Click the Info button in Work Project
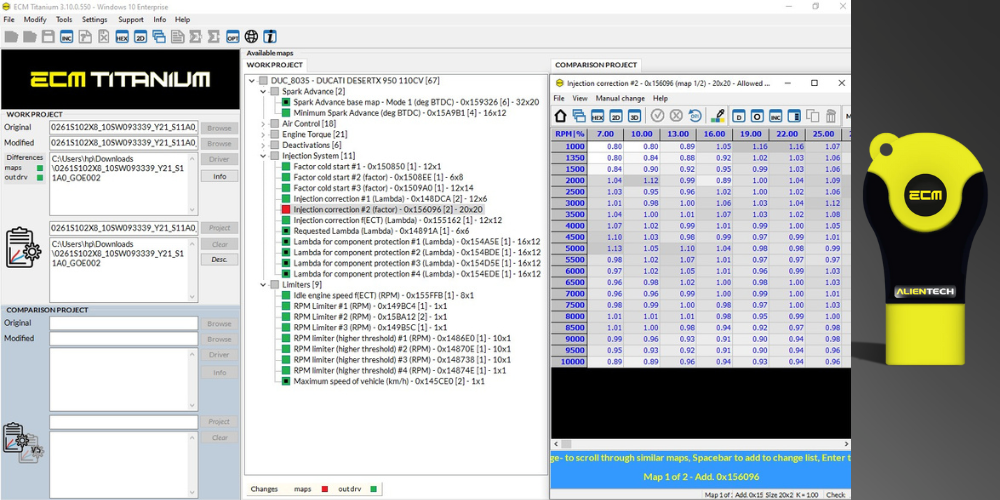This screenshot has width=1000, height=500. click(x=219, y=176)
